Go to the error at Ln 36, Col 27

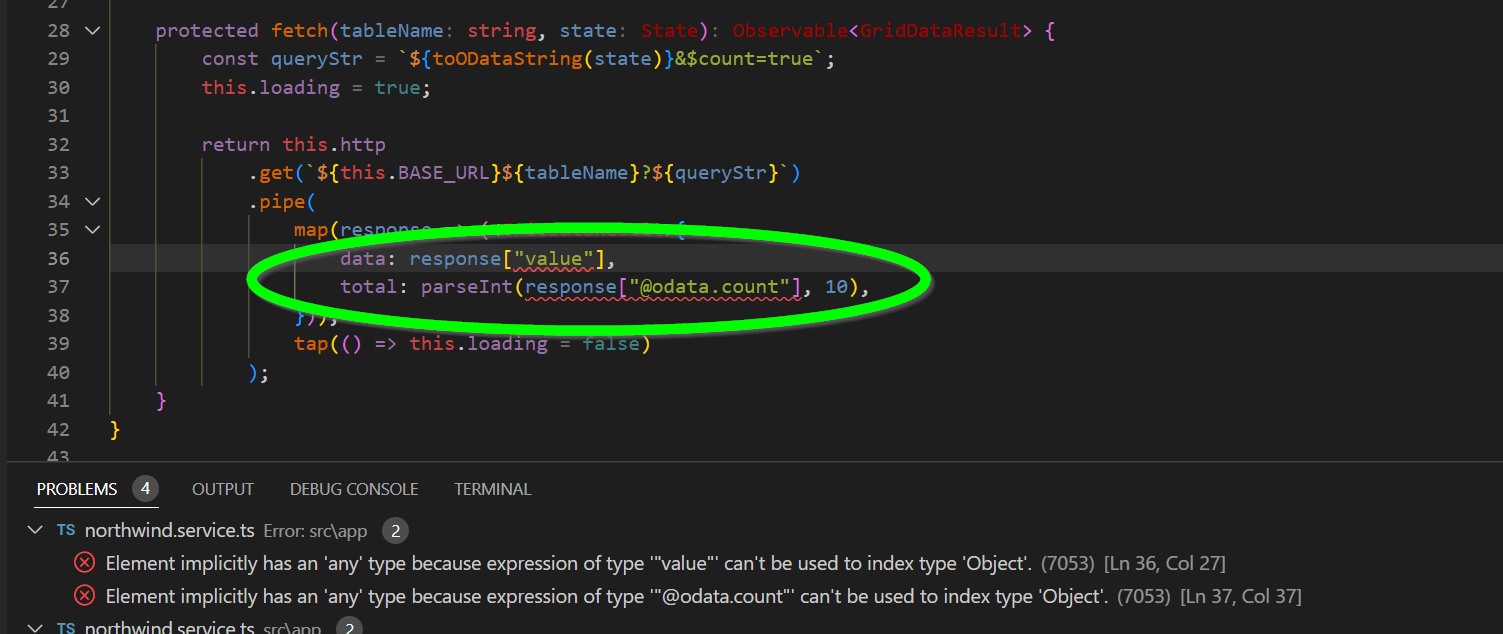[1164, 563]
